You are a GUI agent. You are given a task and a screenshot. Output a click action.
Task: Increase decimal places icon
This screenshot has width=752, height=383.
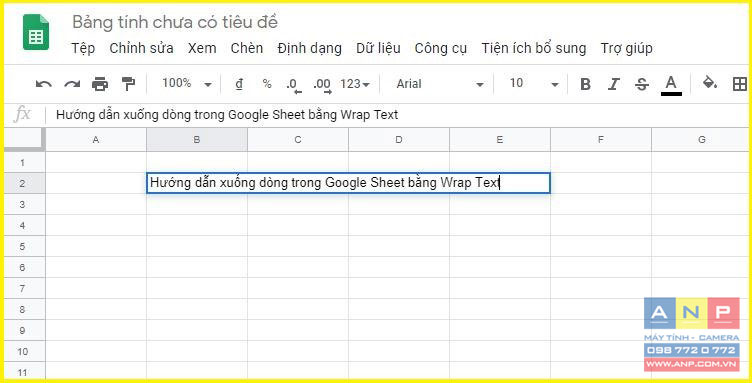pyautogui.click(x=322, y=85)
